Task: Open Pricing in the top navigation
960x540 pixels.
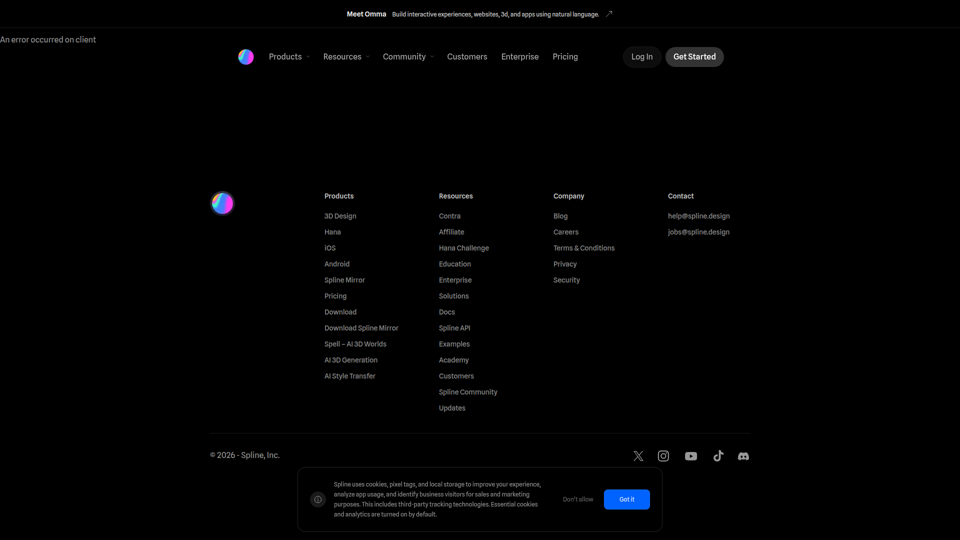Action: 565,57
